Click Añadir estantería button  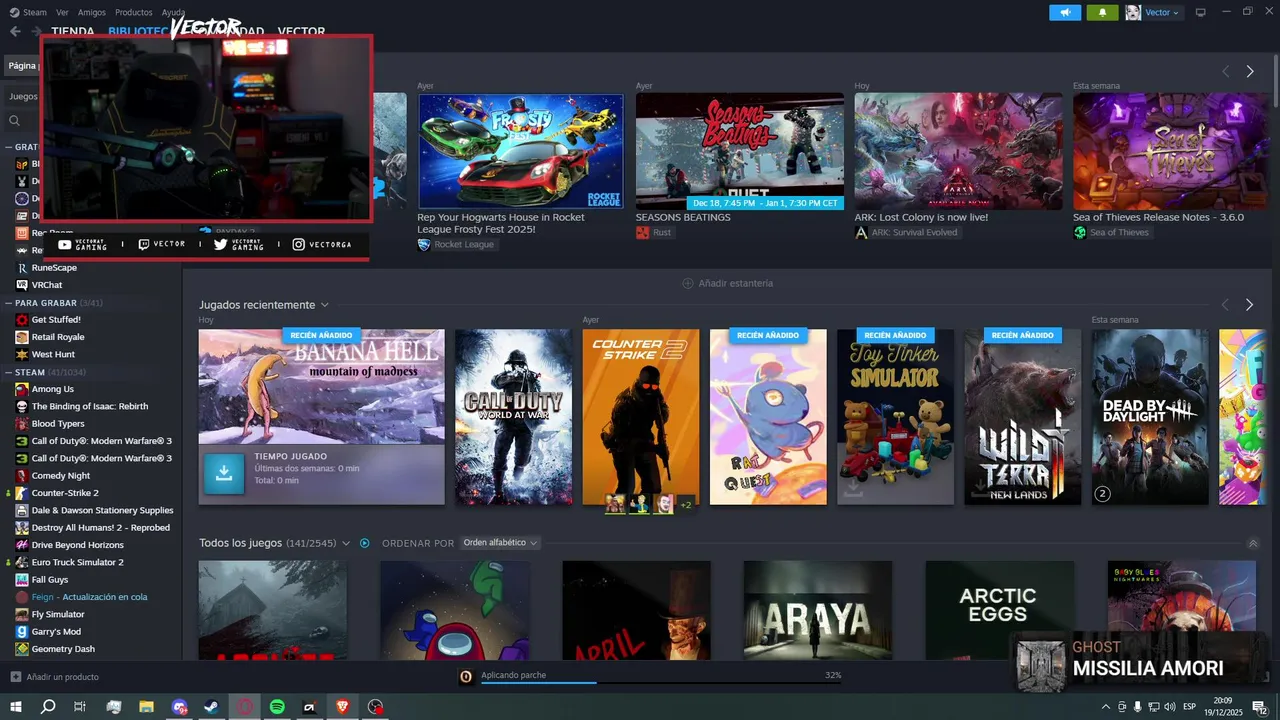[x=727, y=283]
